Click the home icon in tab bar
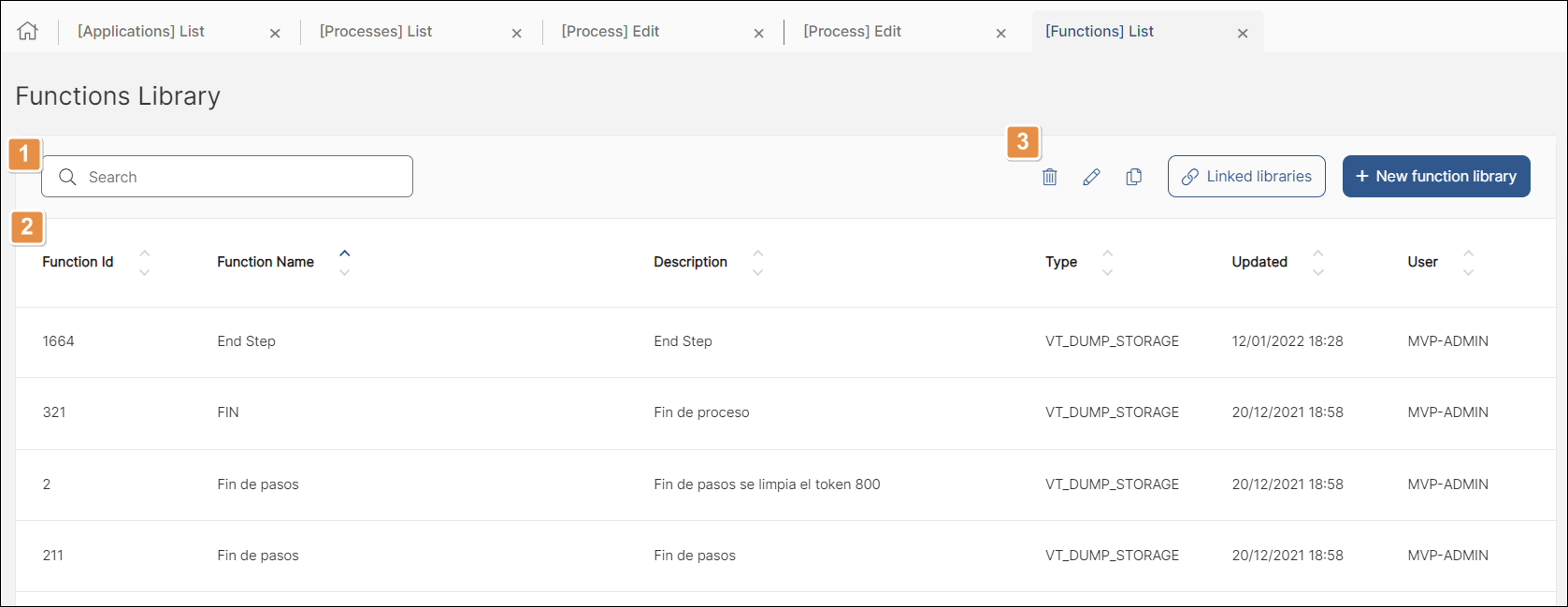1568x607 pixels. (x=28, y=31)
